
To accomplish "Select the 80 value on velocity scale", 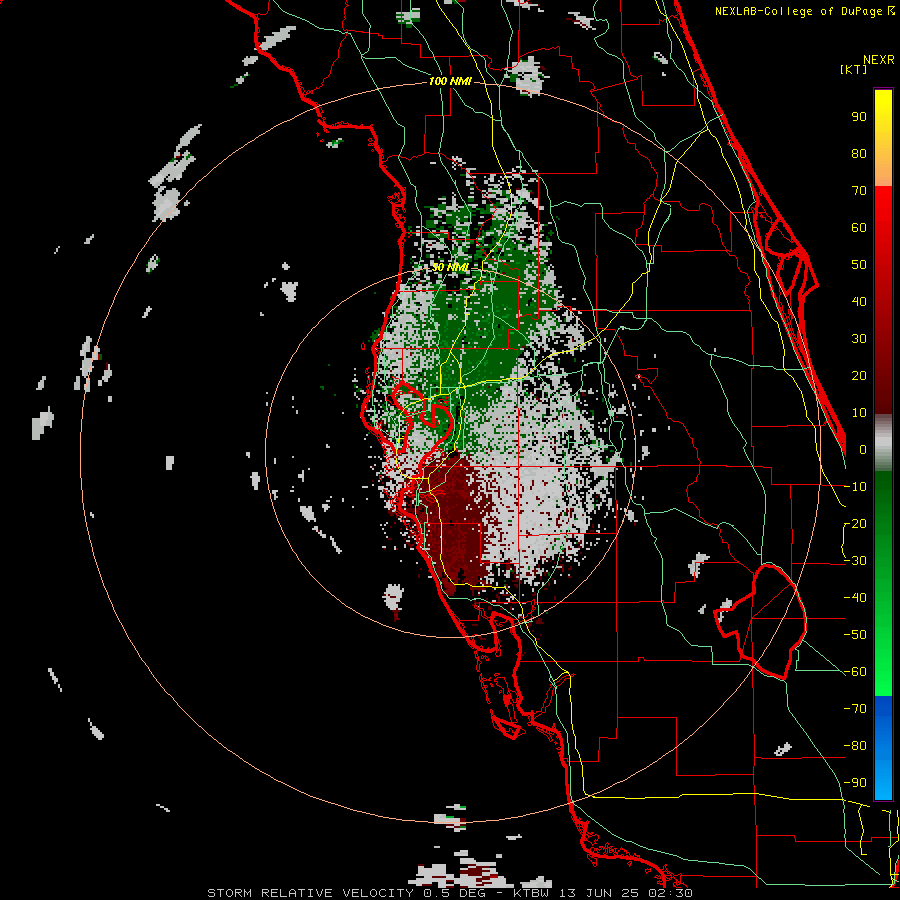I will 859,153.
